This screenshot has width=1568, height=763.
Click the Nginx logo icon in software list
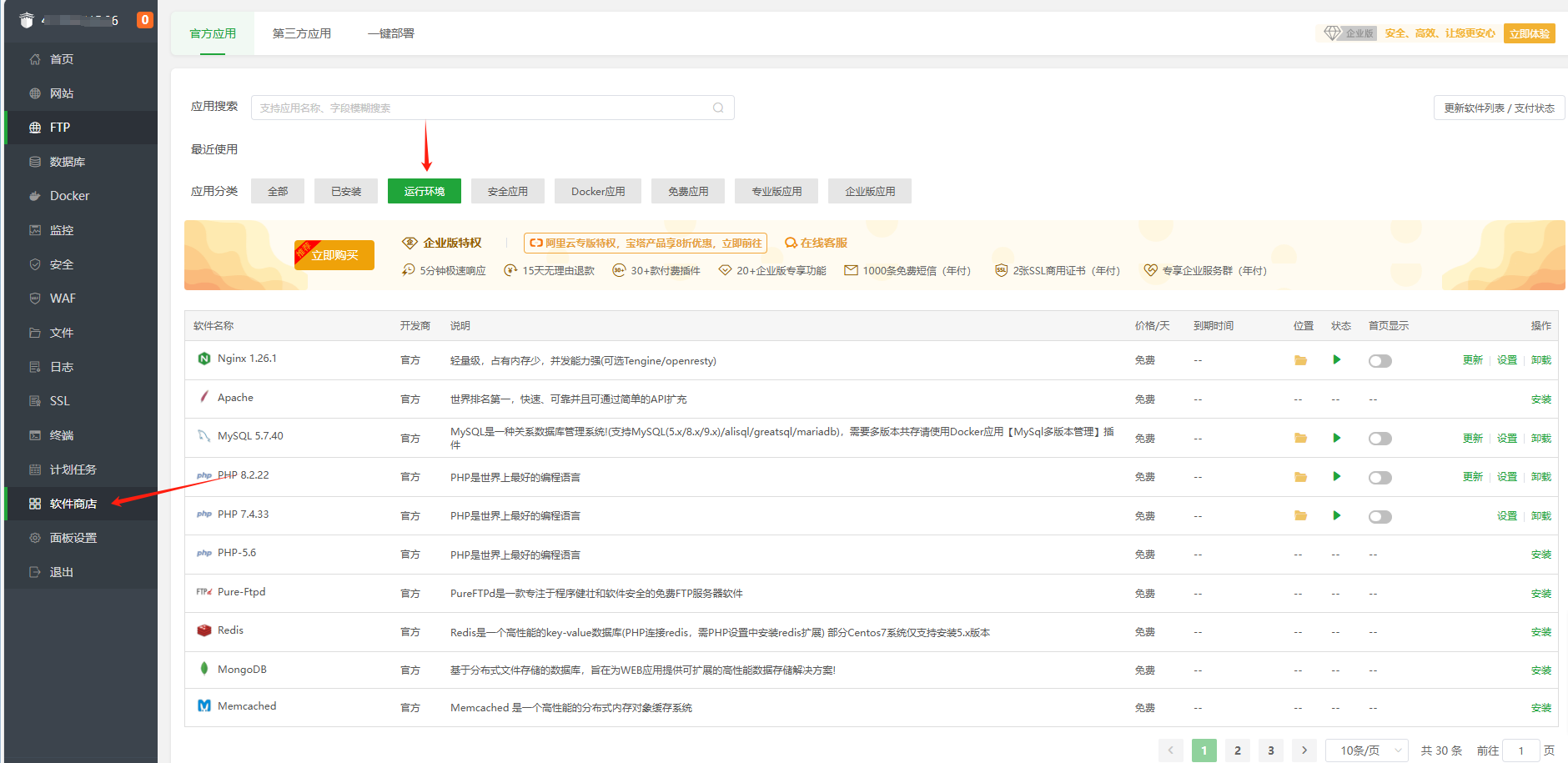pos(204,359)
